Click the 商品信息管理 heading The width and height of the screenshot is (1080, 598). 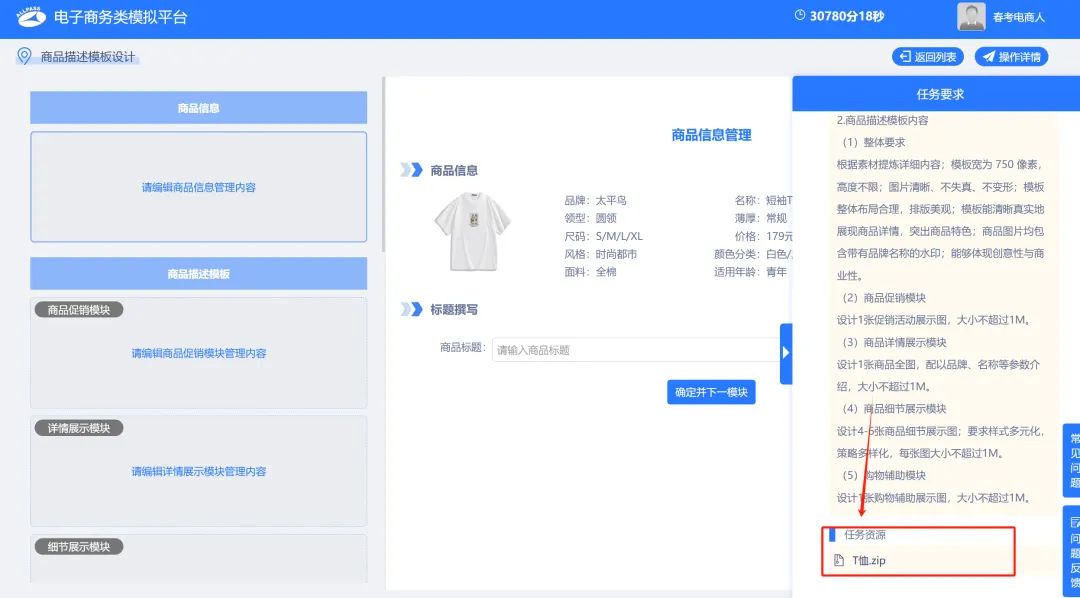[x=711, y=135]
